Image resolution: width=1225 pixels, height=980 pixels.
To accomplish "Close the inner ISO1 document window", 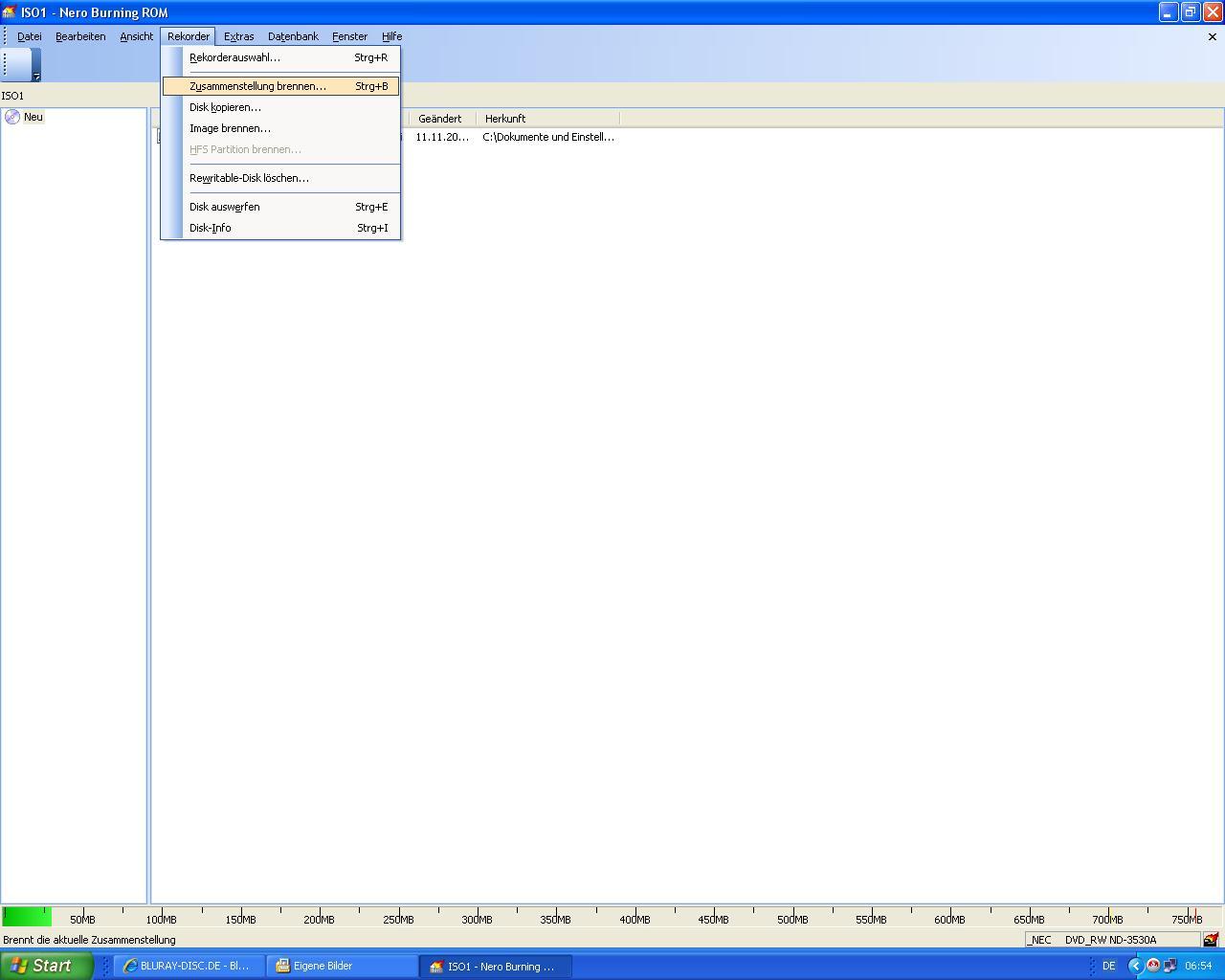I will [x=1213, y=36].
